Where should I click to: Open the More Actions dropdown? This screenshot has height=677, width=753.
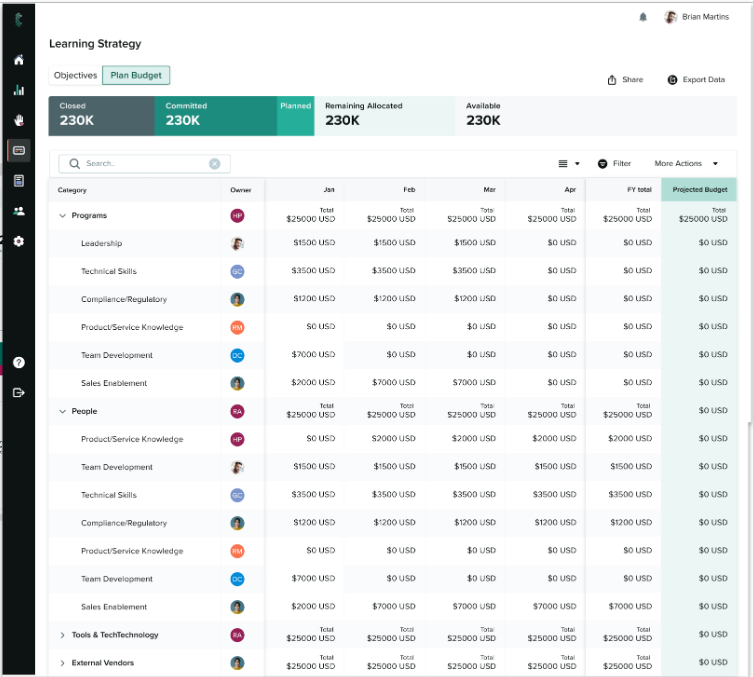pos(686,164)
